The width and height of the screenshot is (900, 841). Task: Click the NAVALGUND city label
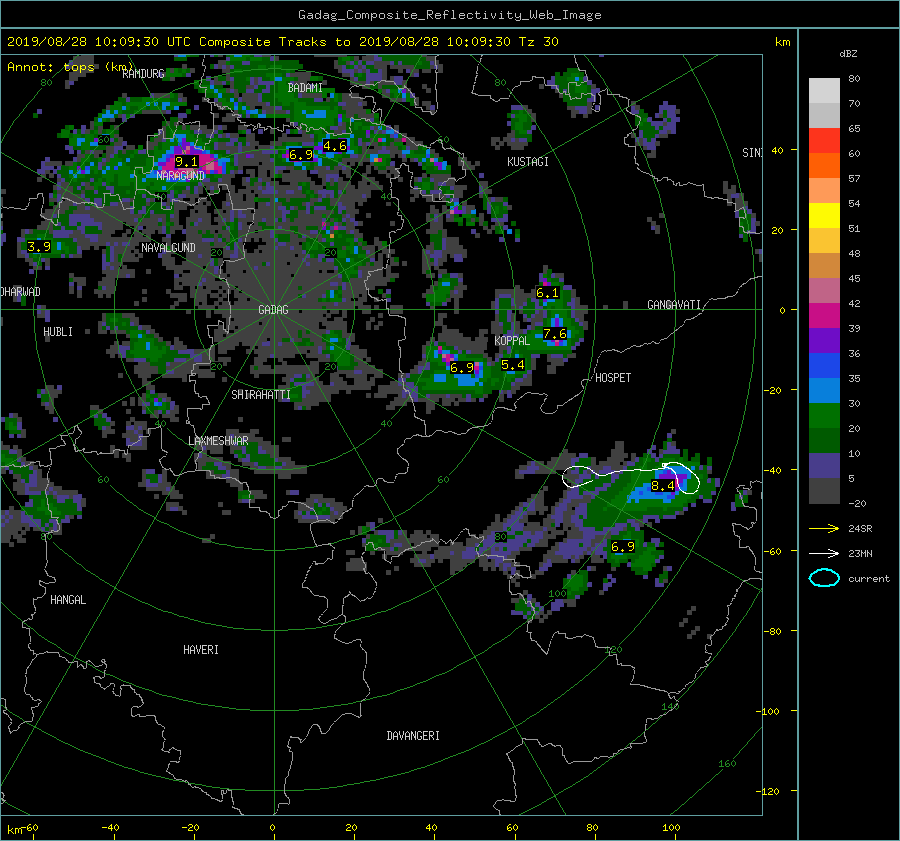pos(168,247)
